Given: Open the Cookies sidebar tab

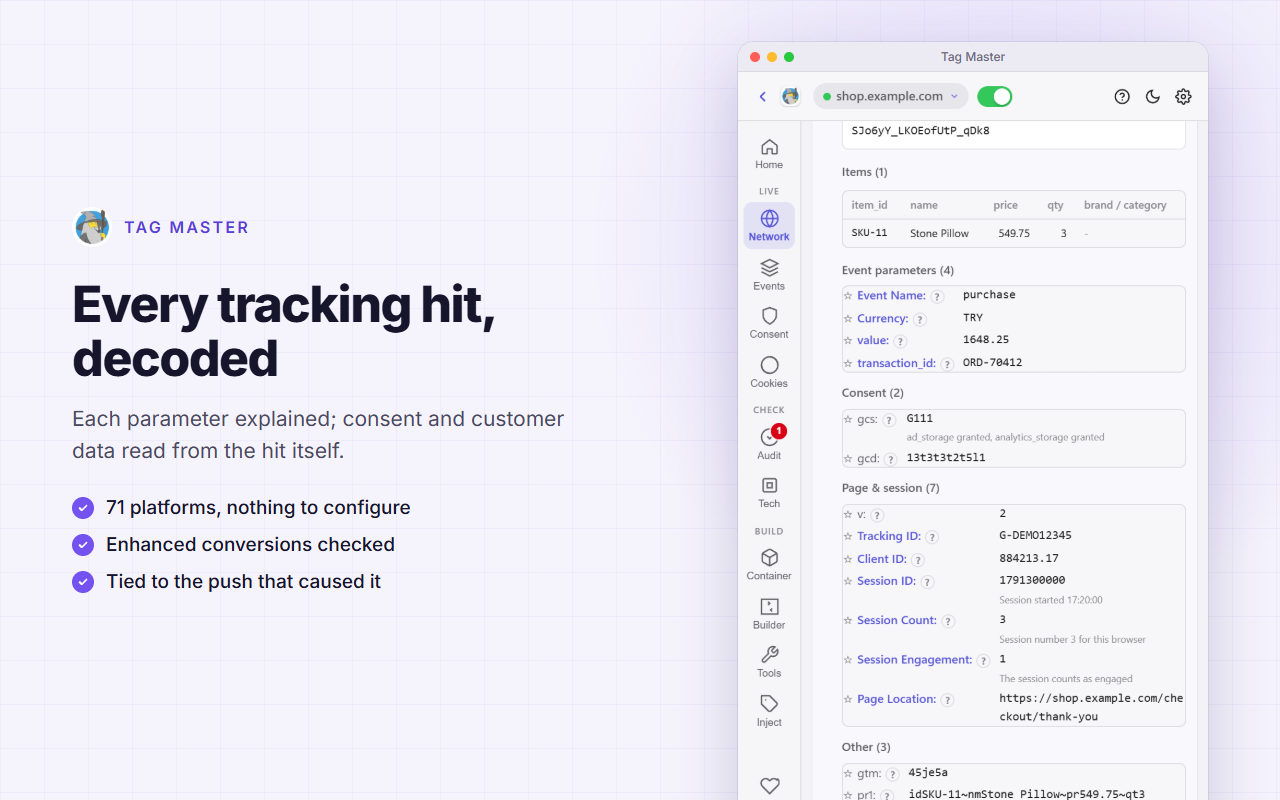Looking at the screenshot, I should pos(769,372).
